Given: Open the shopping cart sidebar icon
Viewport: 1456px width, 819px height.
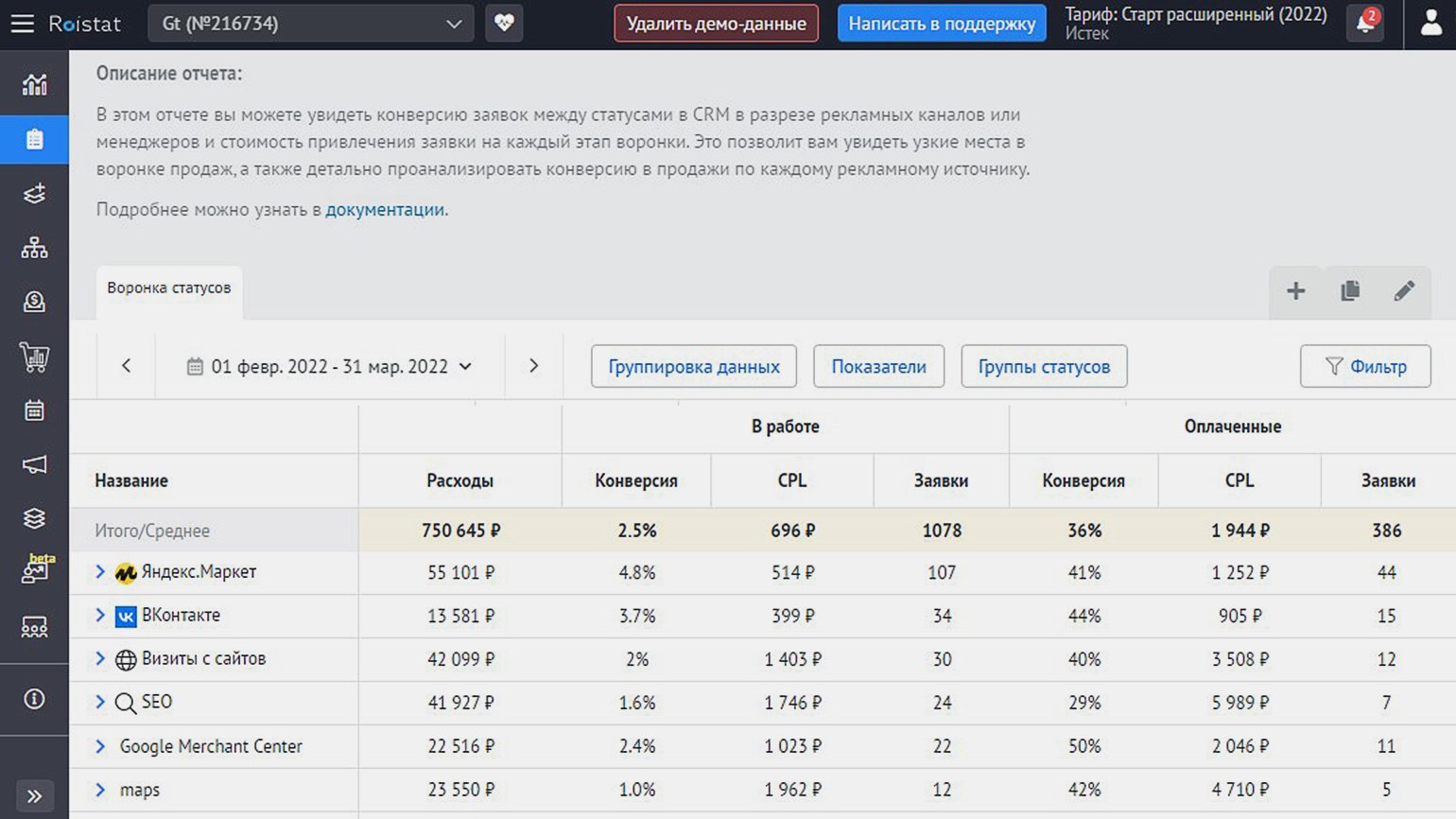Looking at the screenshot, I should tap(34, 357).
